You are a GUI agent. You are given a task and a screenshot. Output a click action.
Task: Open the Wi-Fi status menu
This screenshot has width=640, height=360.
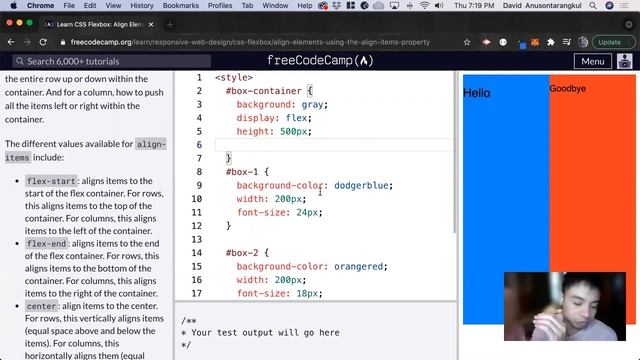coord(424,5)
